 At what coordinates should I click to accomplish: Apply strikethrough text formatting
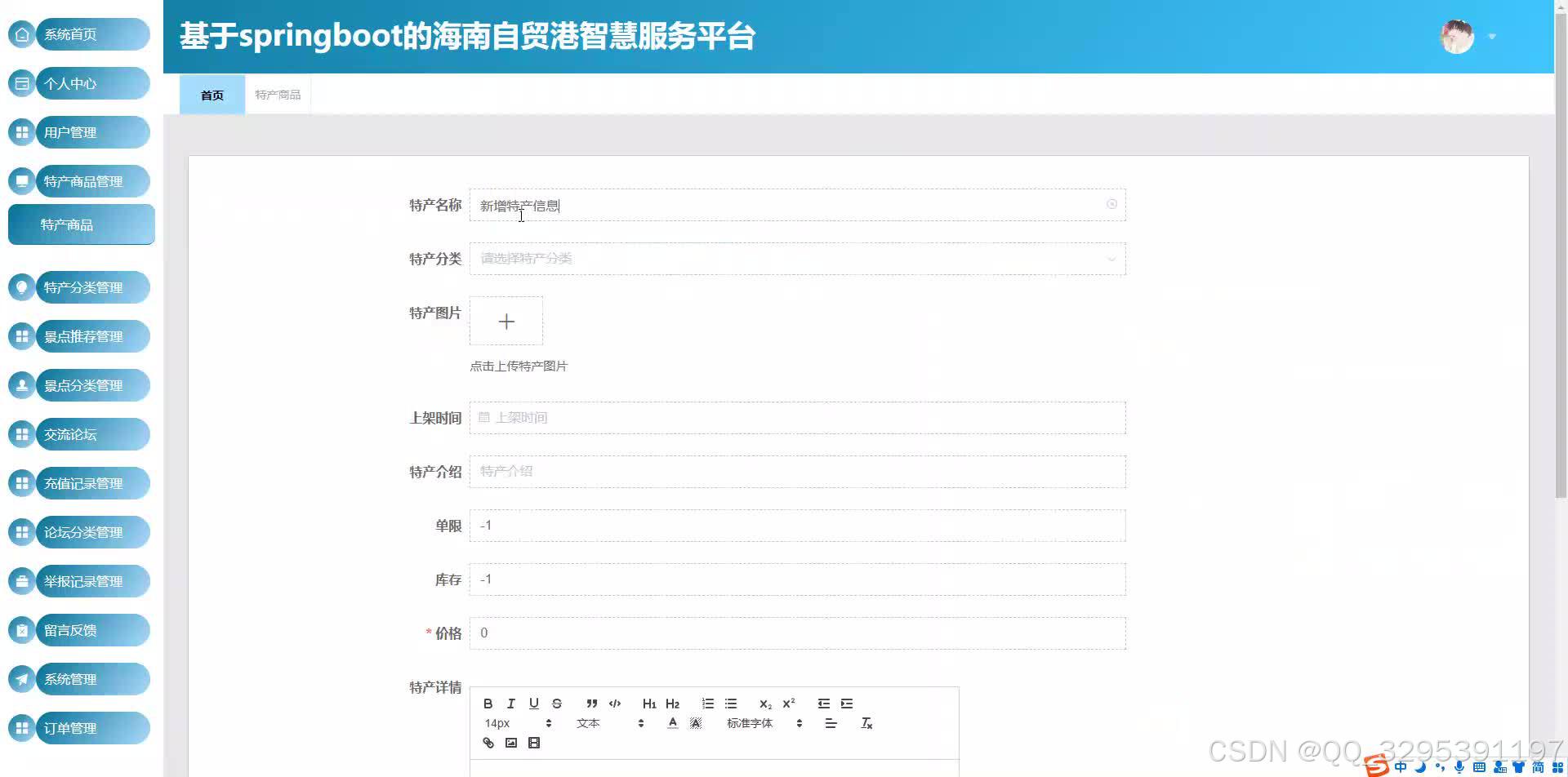[x=556, y=703]
